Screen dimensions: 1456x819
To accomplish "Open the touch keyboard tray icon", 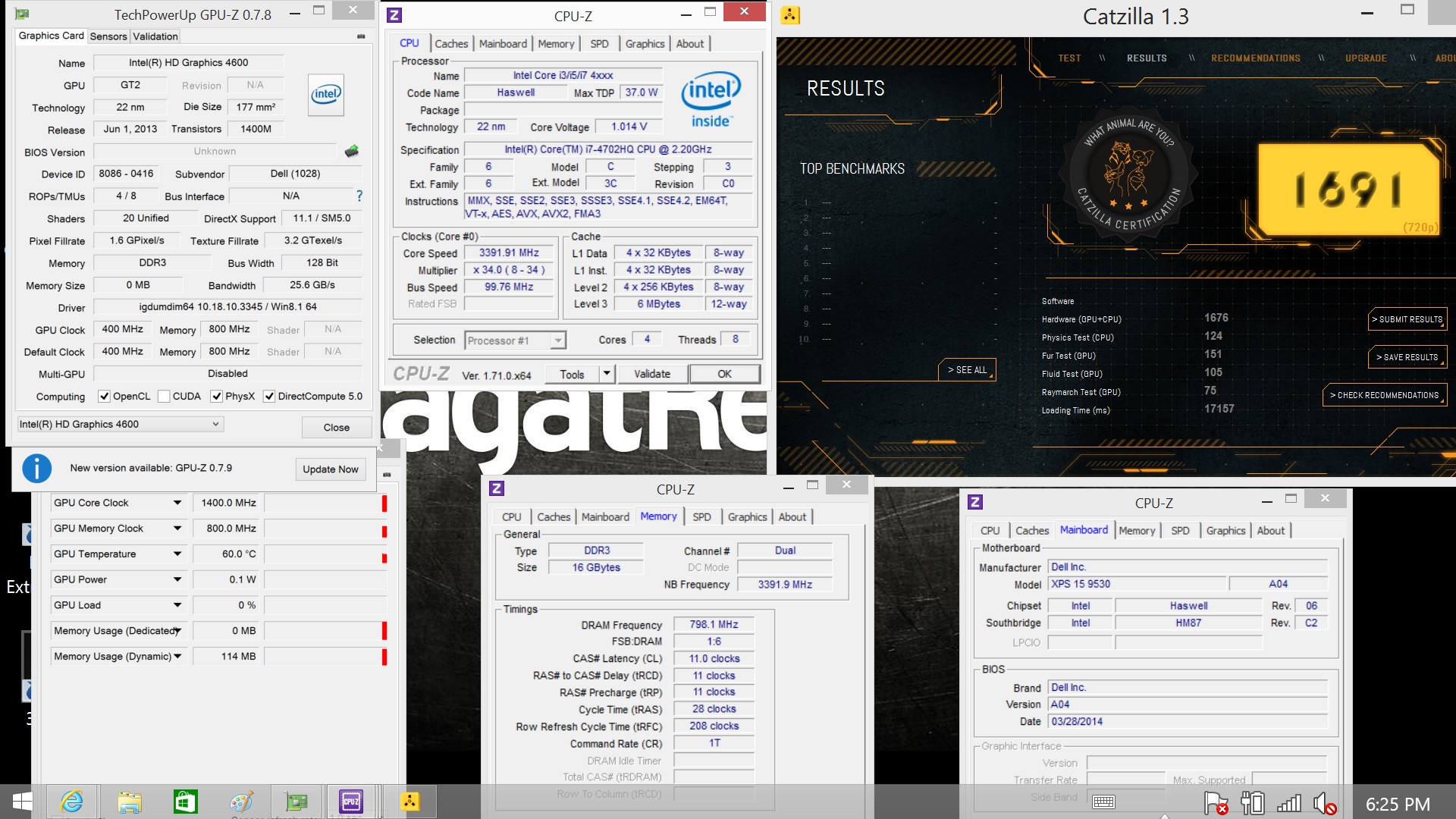I will coord(1103,802).
